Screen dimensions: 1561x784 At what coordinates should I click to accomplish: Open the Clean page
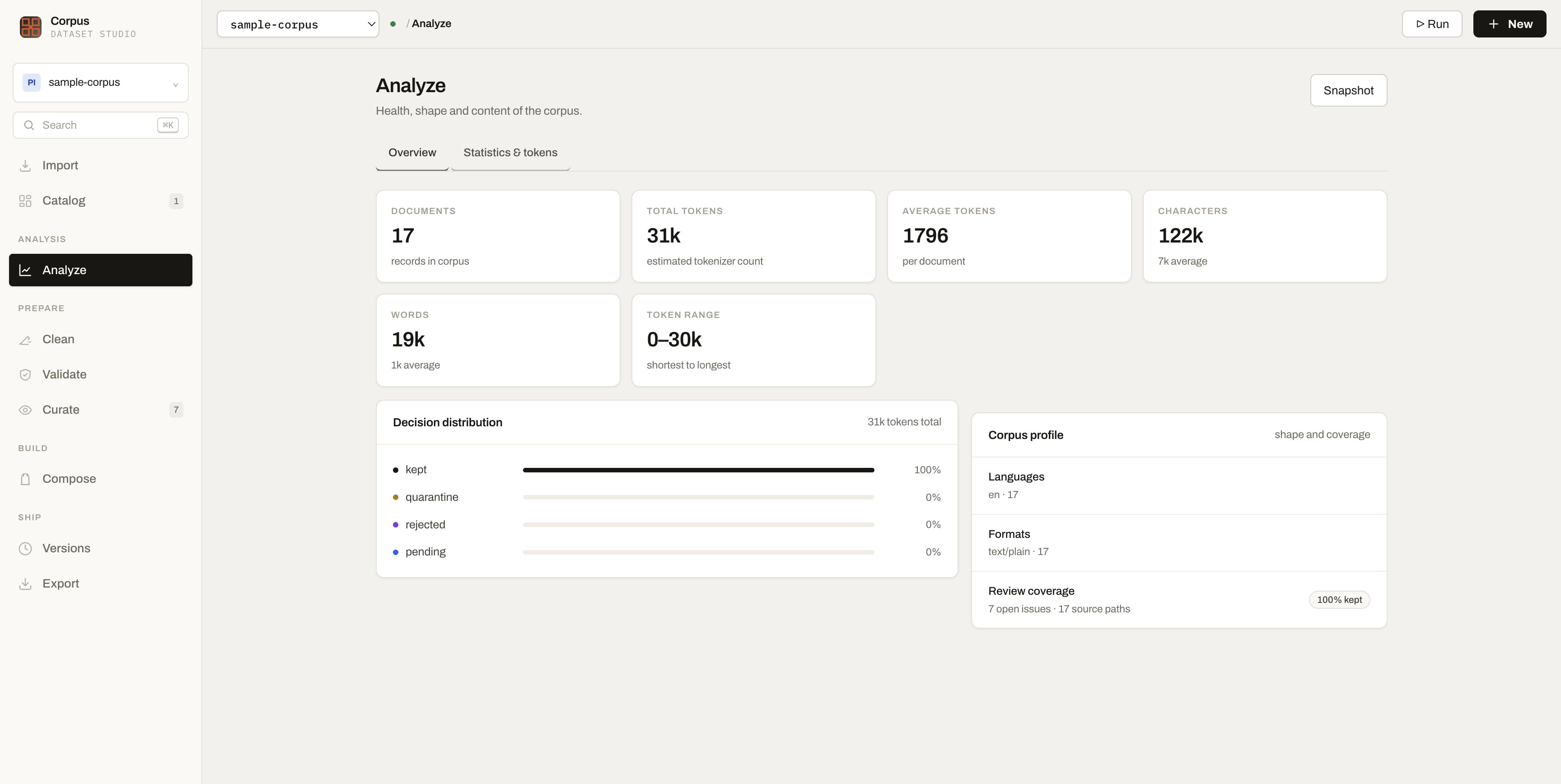101,339
